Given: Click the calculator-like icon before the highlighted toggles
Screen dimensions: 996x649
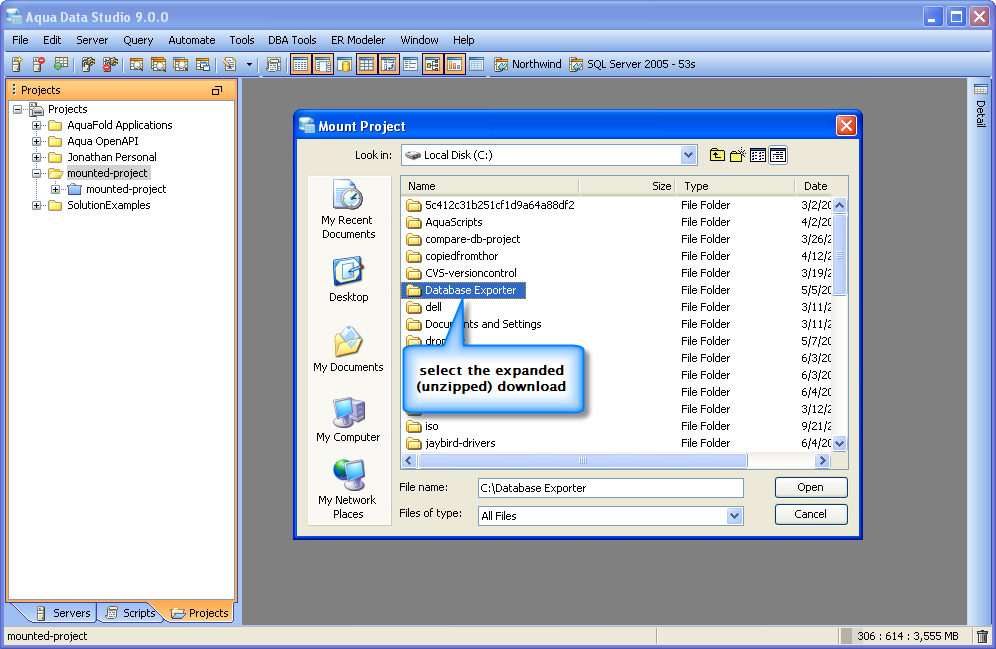Looking at the screenshot, I should tap(274, 64).
